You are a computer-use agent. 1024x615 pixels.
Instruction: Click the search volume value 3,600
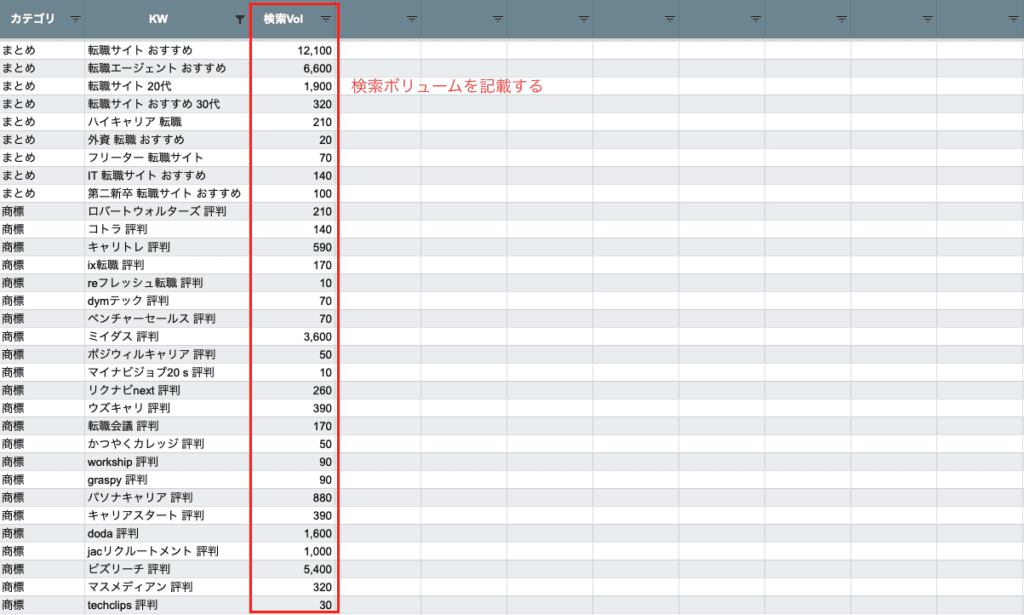coord(317,337)
